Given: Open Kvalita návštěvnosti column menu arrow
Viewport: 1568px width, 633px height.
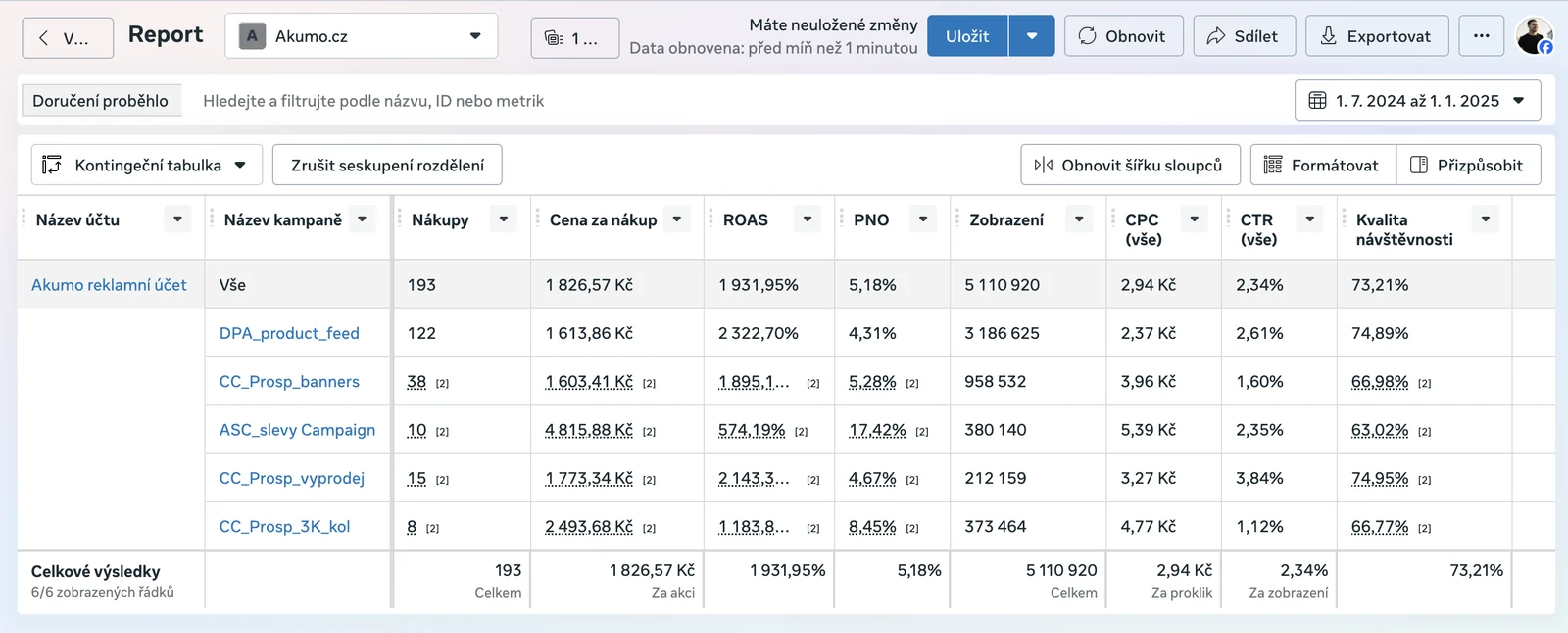Looking at the screenshot, I should point(1486,219).
